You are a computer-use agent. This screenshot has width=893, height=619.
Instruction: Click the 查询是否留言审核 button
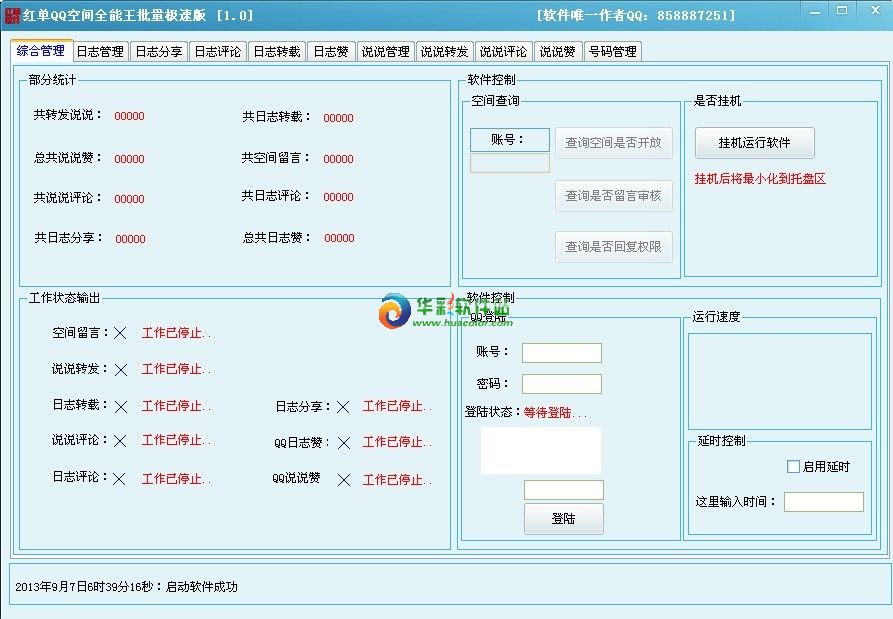[613, 196]
